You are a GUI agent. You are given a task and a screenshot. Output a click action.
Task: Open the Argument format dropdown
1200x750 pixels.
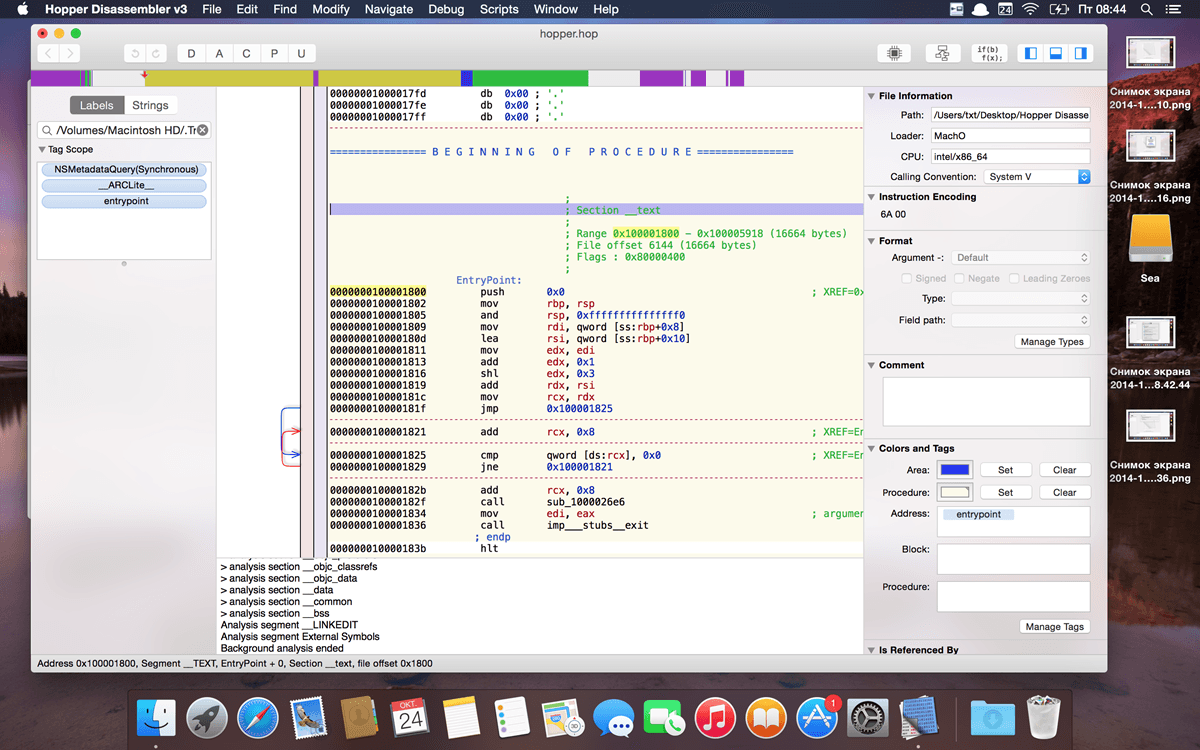pos(1020,257)
